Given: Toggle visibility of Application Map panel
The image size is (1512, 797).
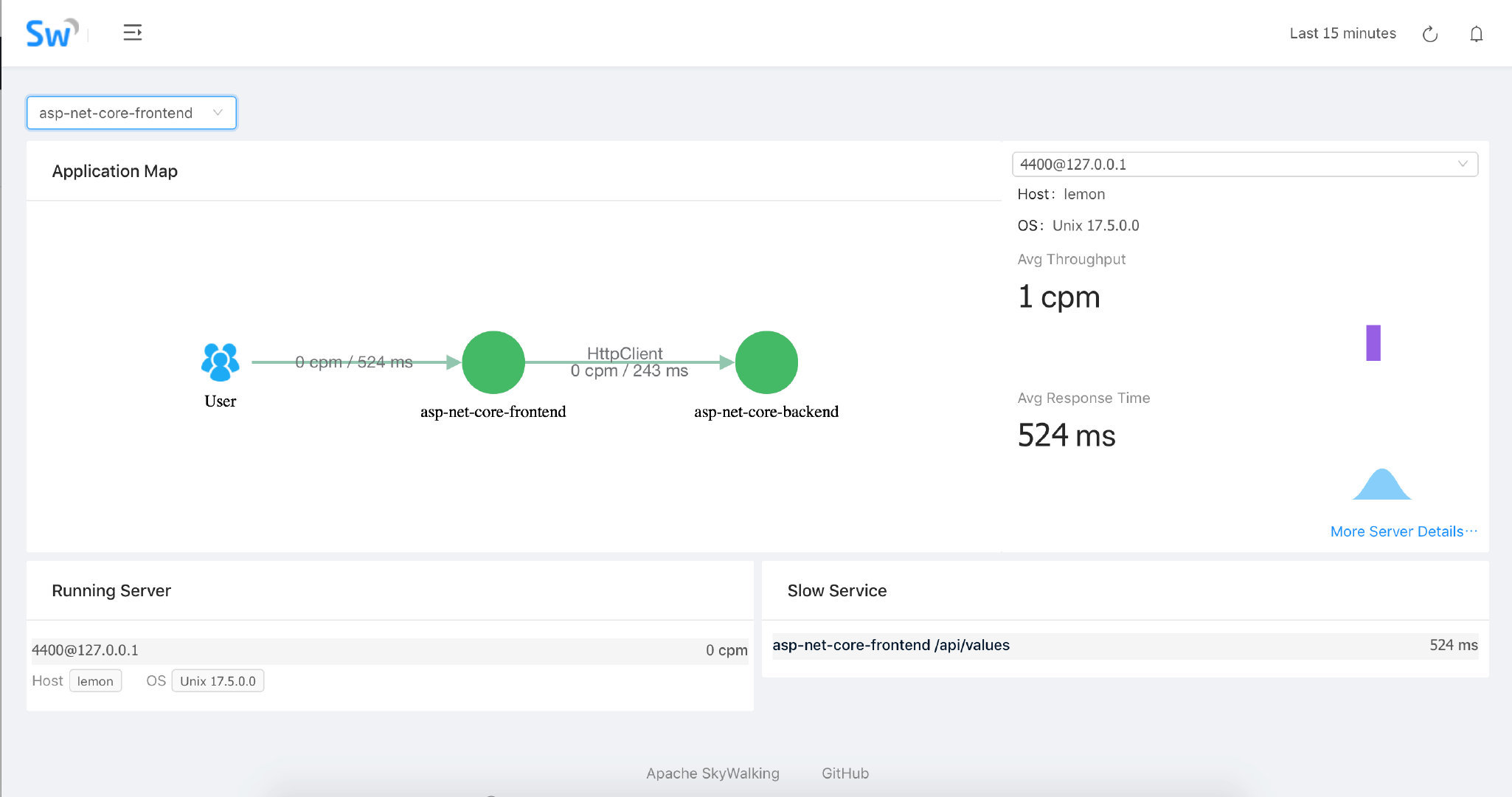Looking at the screenshot, I should pos(115,171).
